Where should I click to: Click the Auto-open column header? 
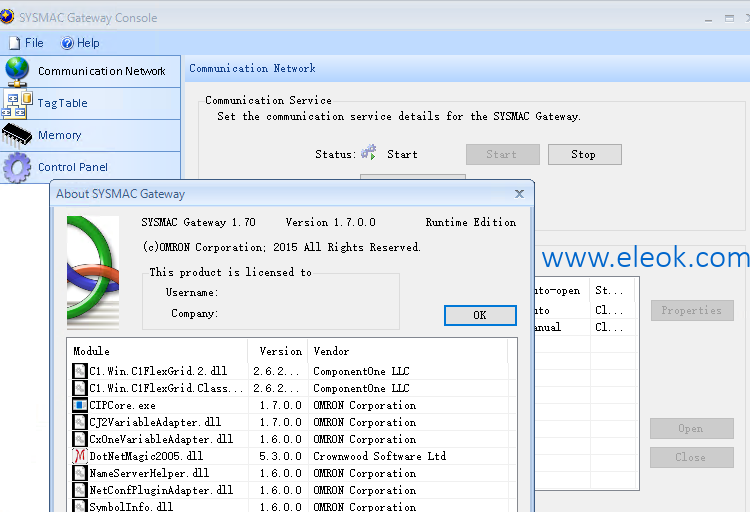click(x=562, y=290)
